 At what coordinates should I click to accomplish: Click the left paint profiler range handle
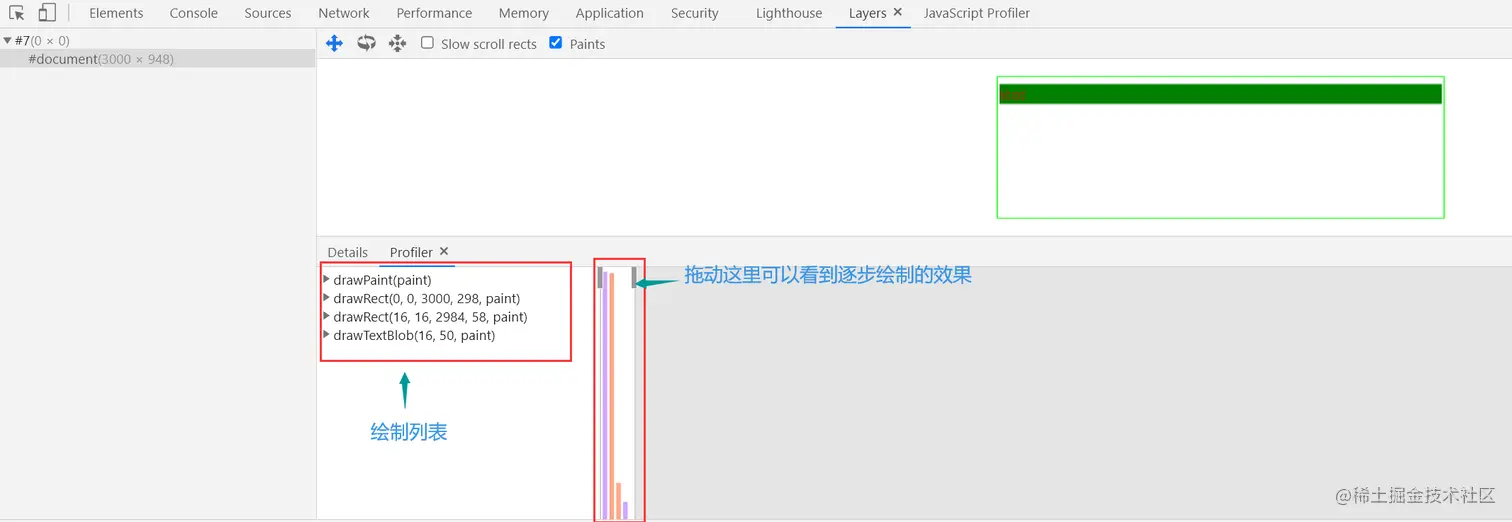(600, 277)
